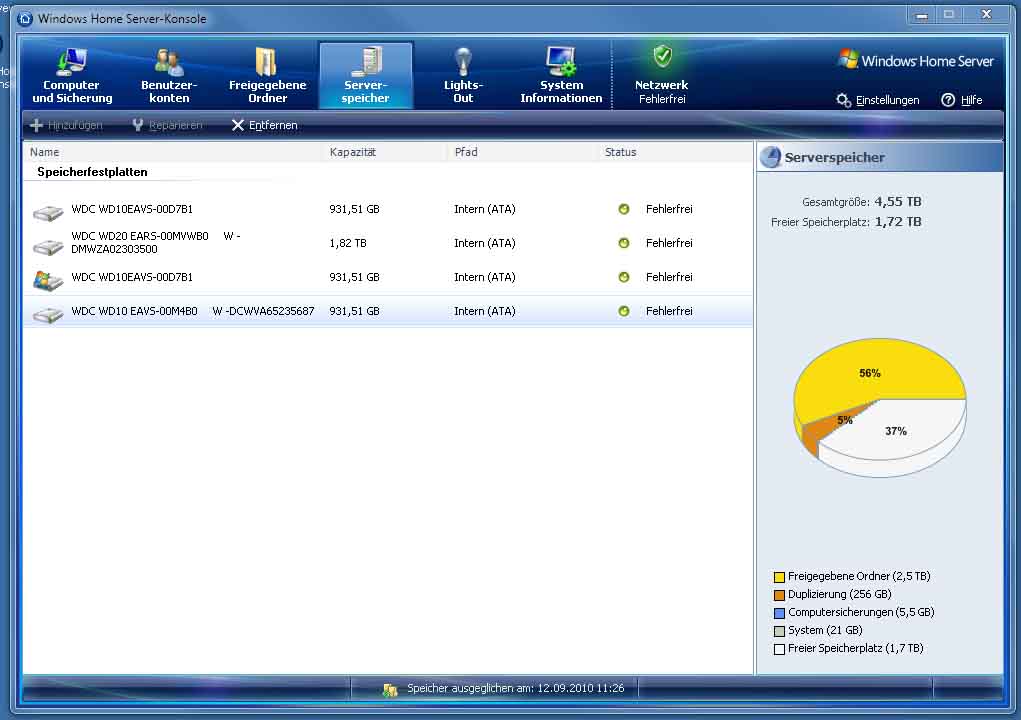Click the white Freier Speicherplatz legend swatch
Viewport: 1021px width, 720px height.
pyautogui.click(x=779, y=649)
